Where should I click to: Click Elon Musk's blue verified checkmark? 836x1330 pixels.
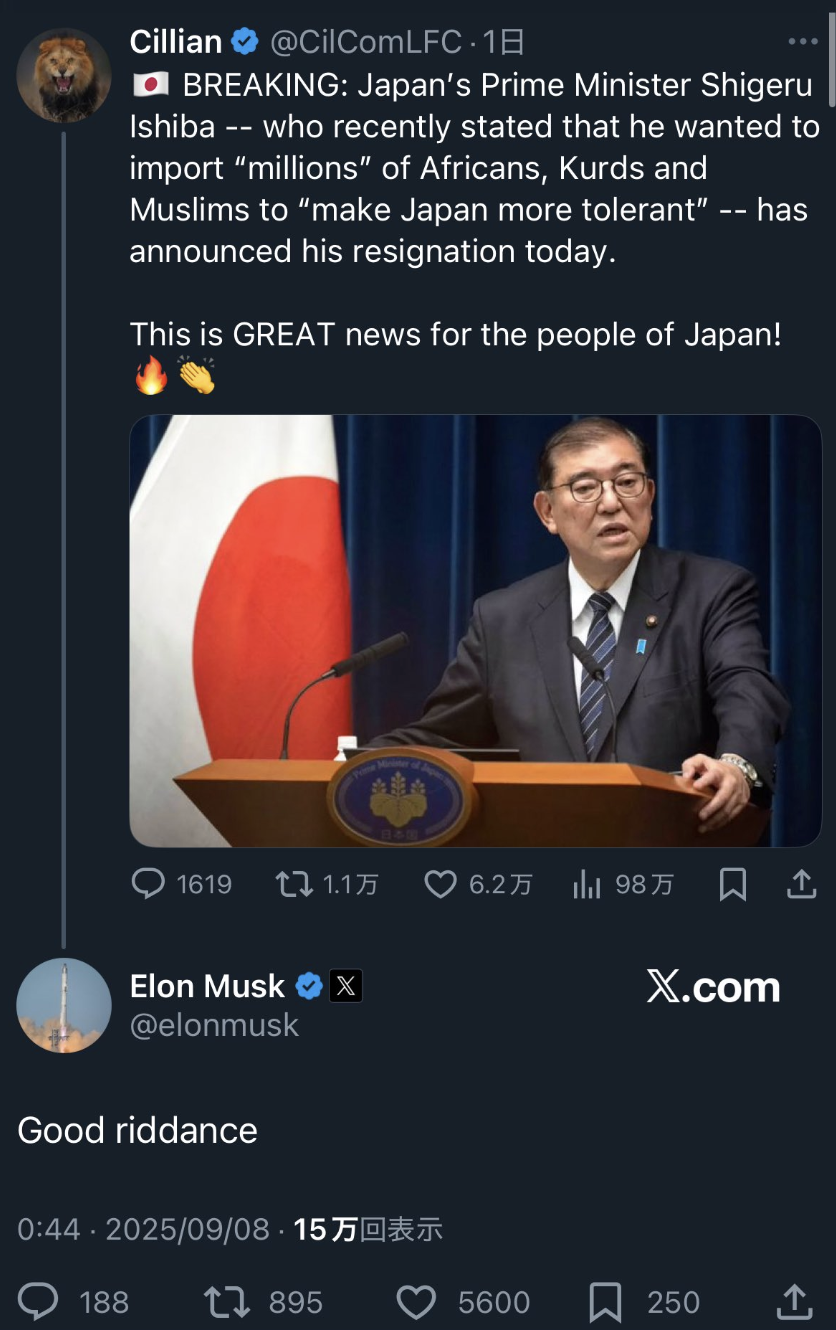309,987
